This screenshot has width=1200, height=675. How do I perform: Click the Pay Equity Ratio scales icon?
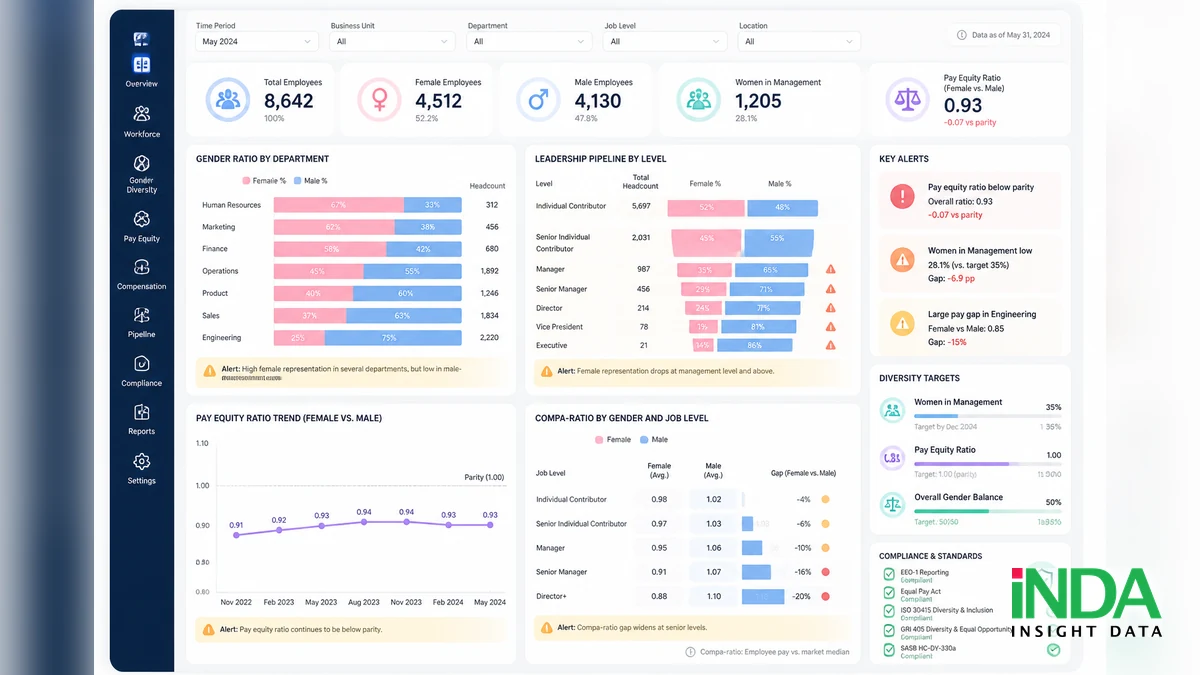908,100
